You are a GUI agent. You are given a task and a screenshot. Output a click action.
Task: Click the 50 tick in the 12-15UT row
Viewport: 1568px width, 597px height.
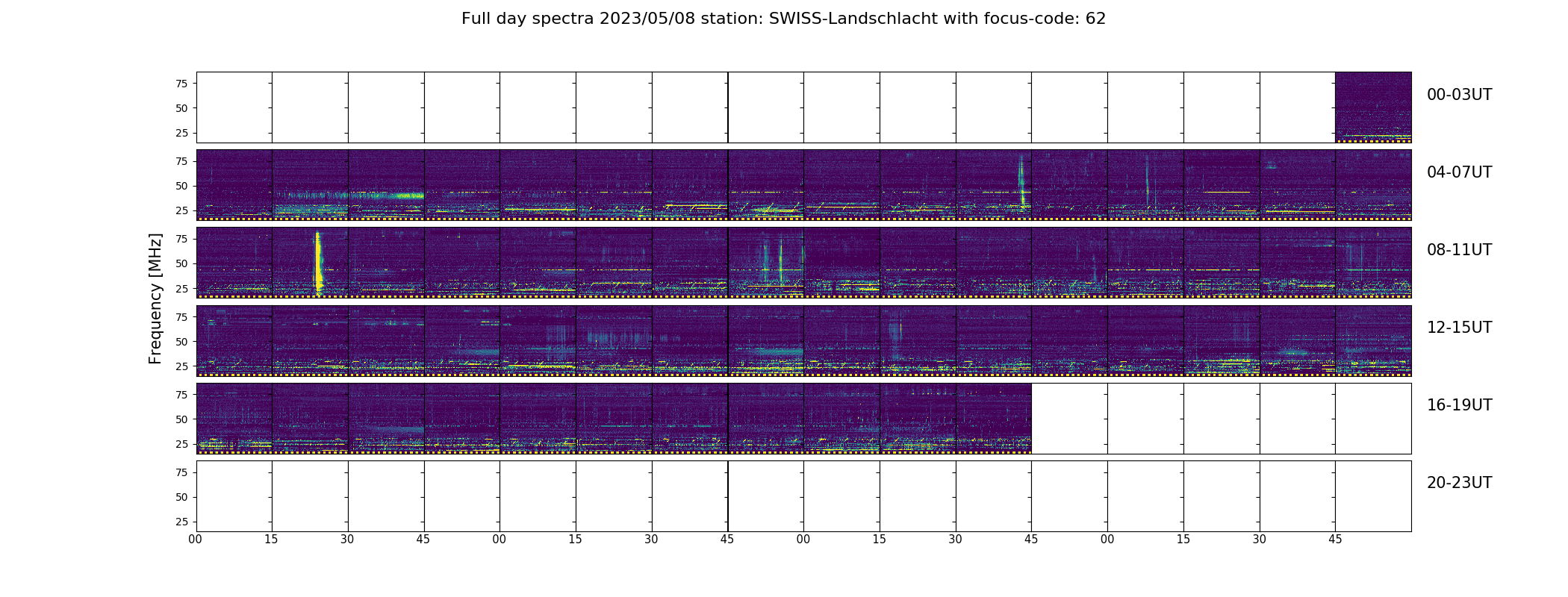coord(181,342)
